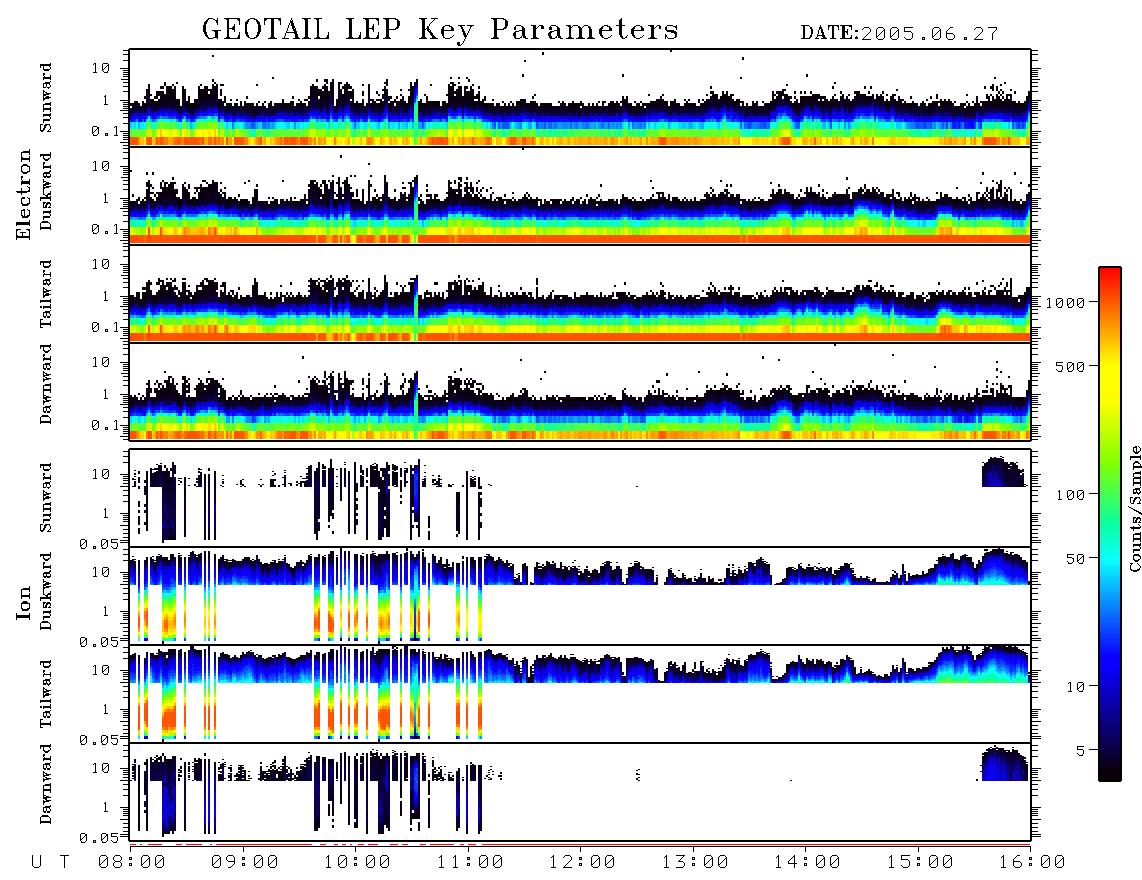Click the 12:00 time tick label
Screen dimensions: 1142x880
(582, 863)
